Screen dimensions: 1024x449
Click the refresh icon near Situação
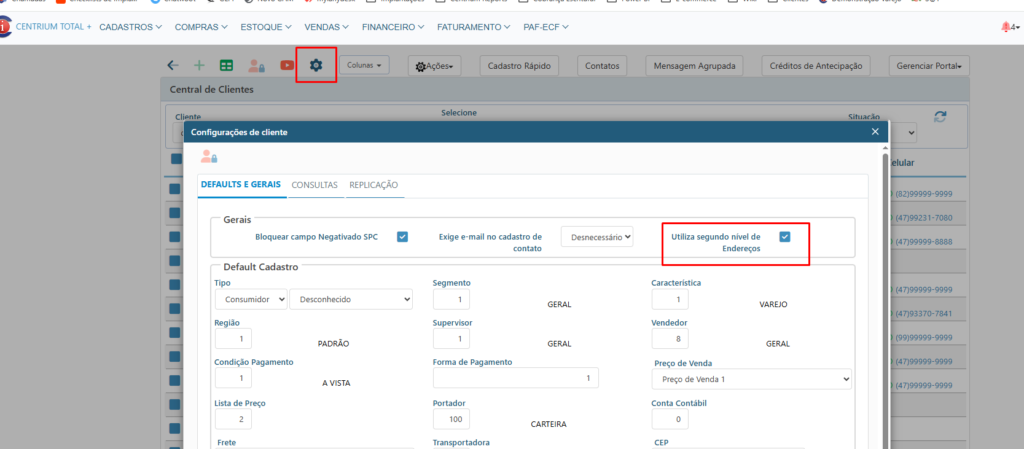tap(940, 117)
